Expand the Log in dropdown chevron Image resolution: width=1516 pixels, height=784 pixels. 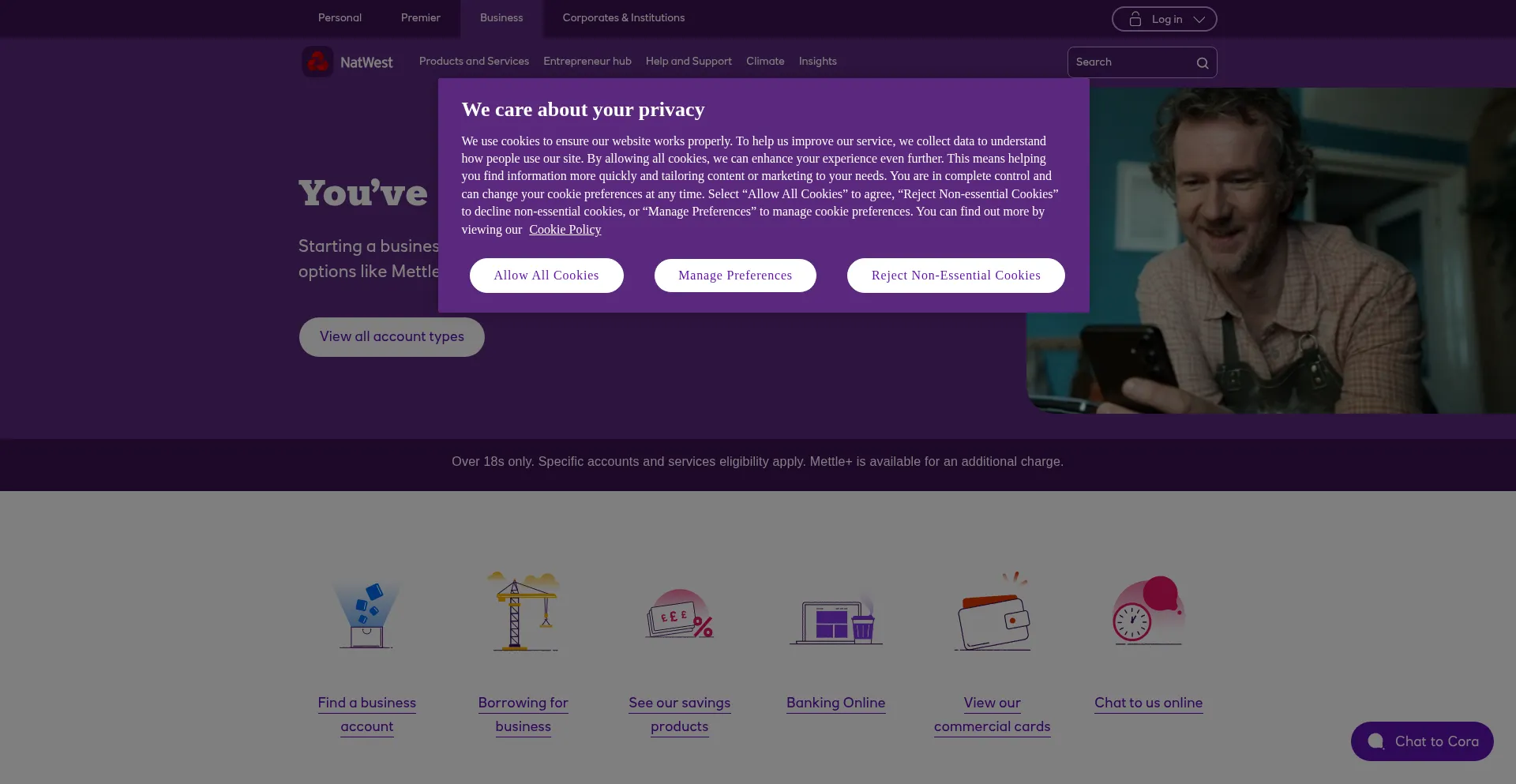point(1199,19)
